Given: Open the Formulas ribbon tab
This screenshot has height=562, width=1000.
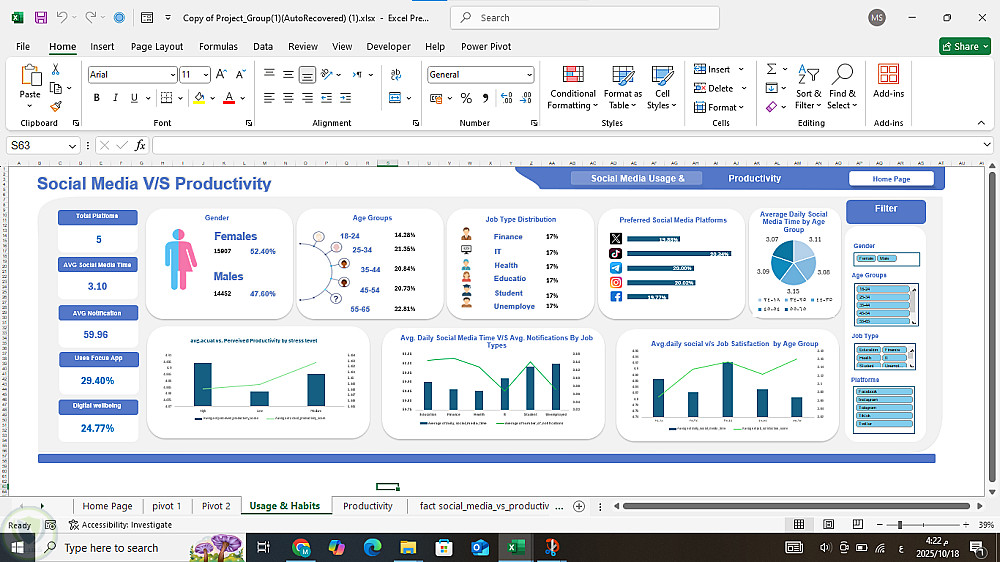Looking at the screenshot, I should point(218,47).
